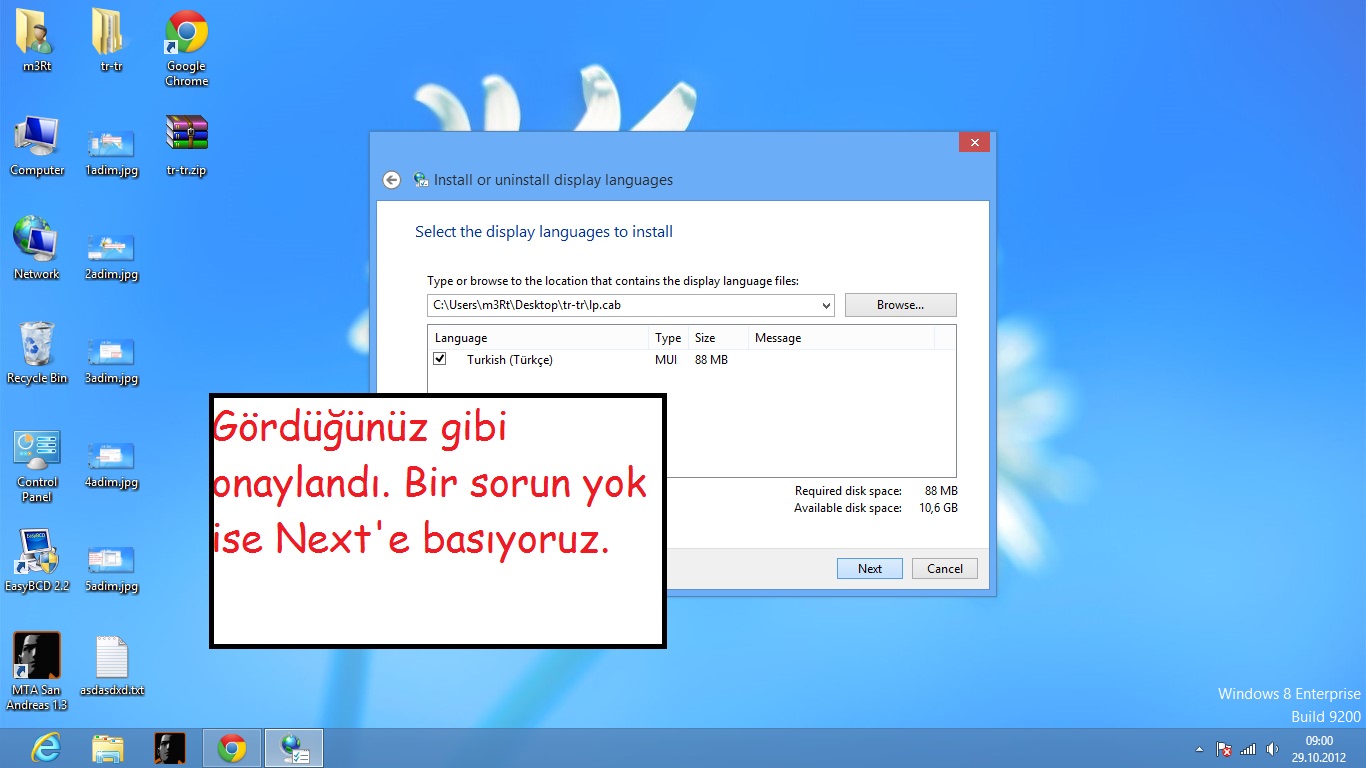Image resolution: width=1366 pixels, height=768 pixels.
Task: Click the taskbar clock showing 09:00
Action: 1319,749
